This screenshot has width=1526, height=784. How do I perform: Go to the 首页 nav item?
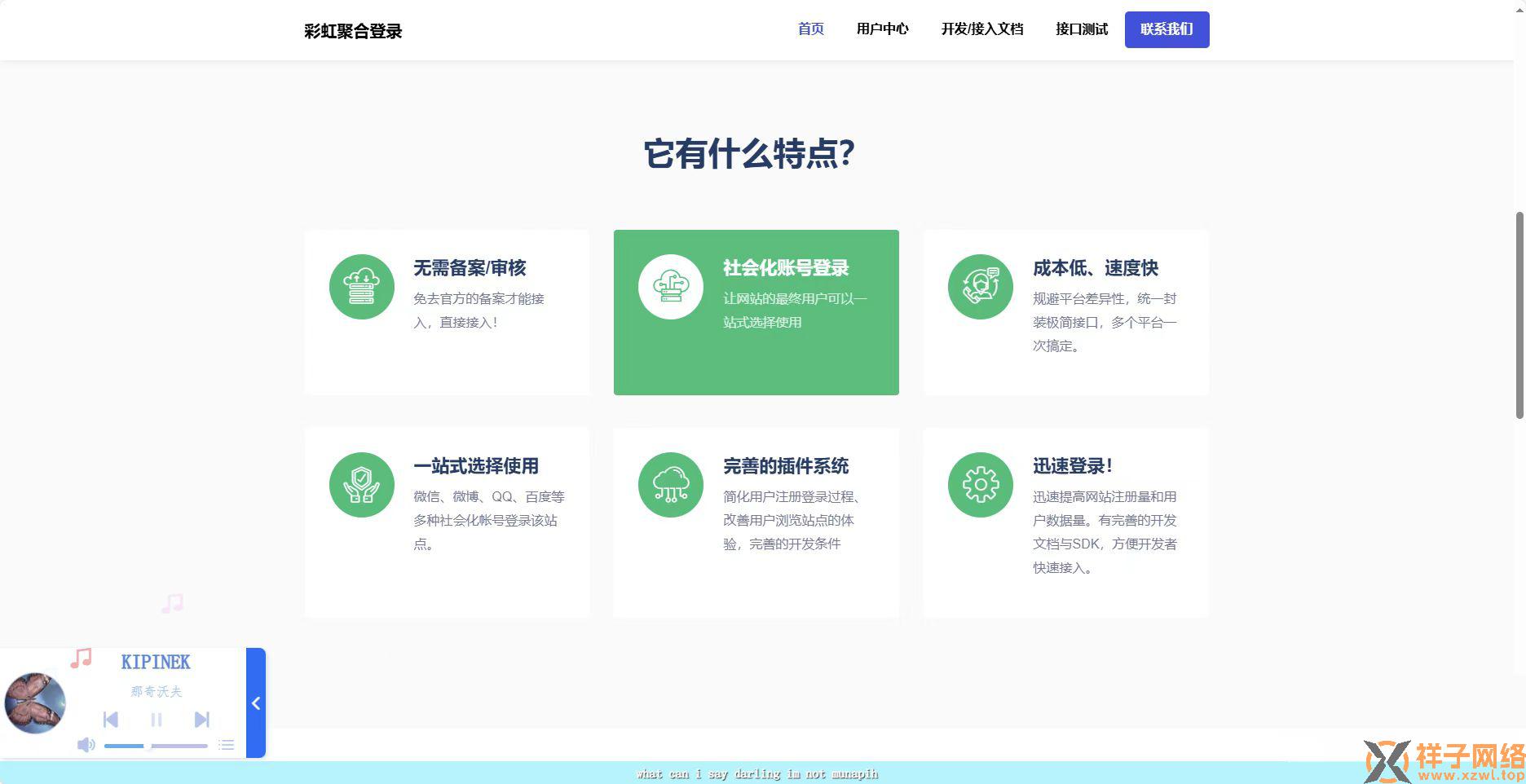point(810,29)
